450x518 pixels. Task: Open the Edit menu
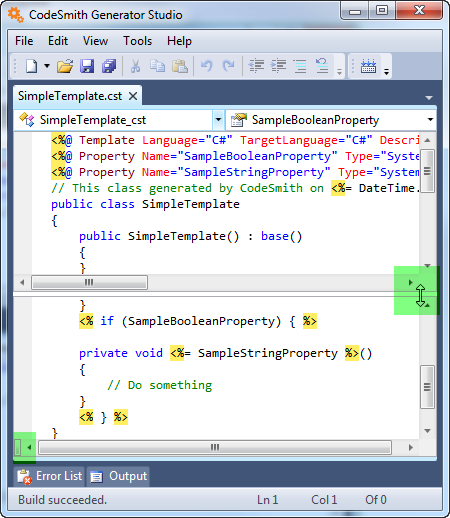click(x=58, y=41)
